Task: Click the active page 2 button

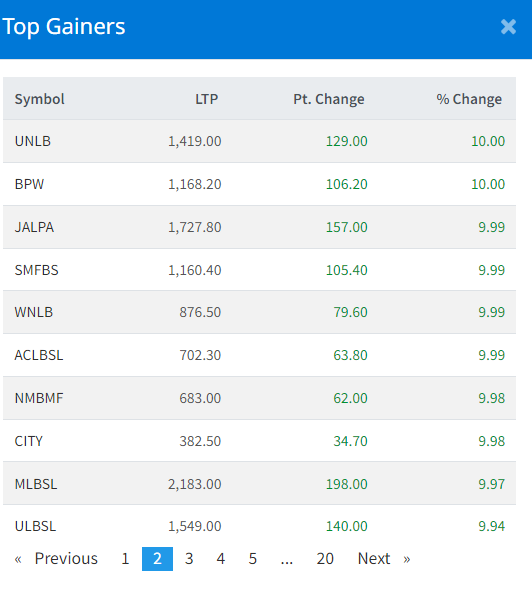Action: [x=157, y=559]
